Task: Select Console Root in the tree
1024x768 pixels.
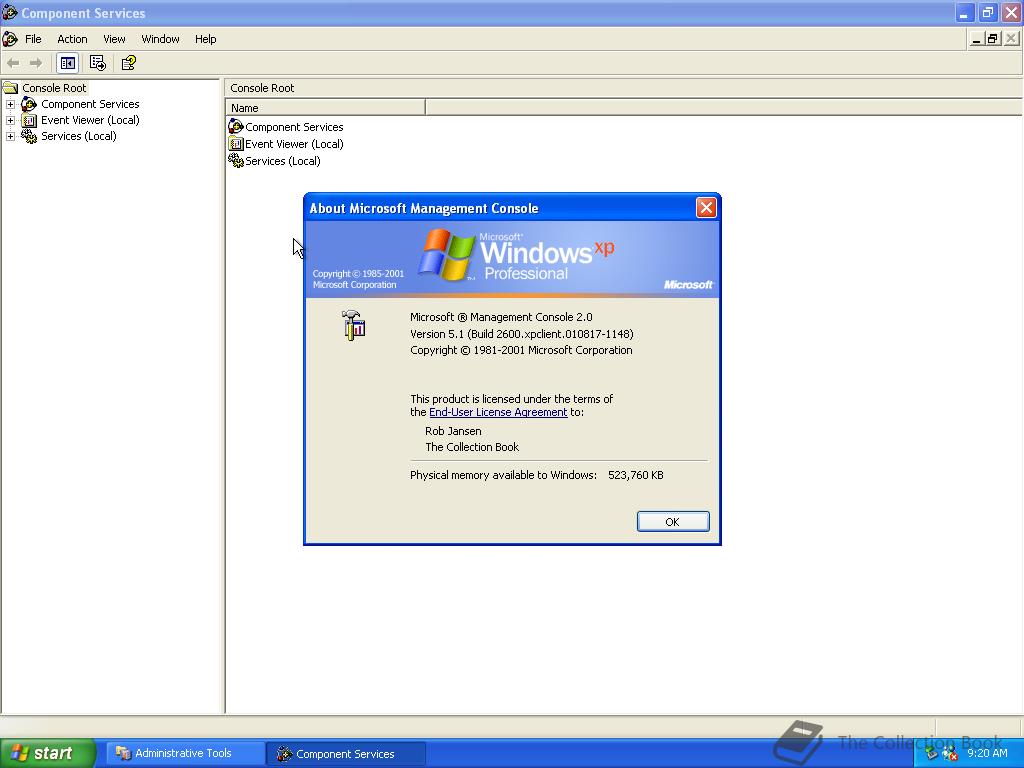Action: (54, 88)
